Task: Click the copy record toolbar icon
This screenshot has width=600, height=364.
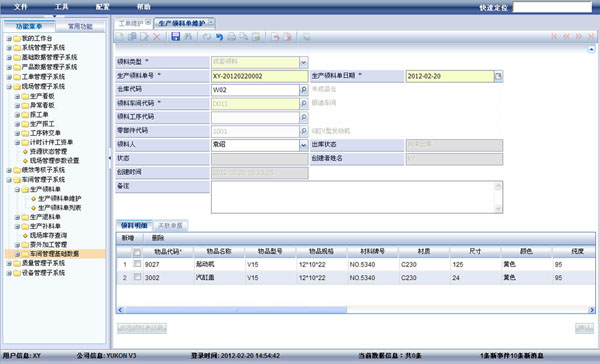Action: [x=132, y=37]
